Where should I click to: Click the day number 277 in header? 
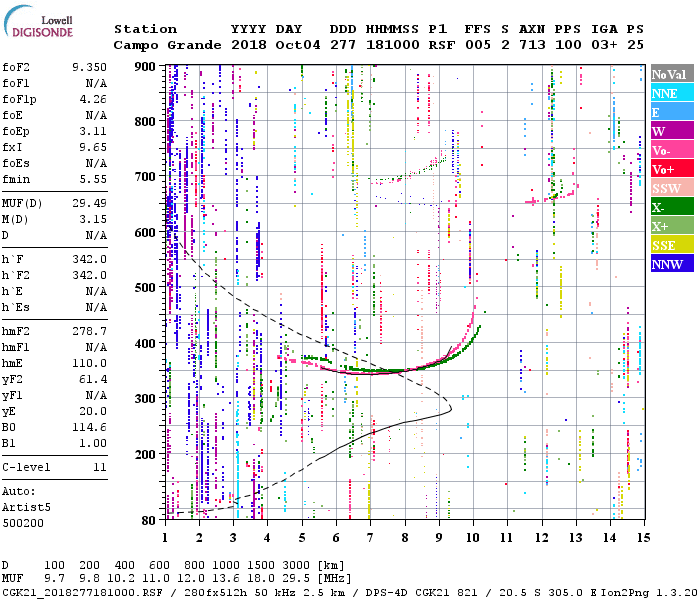pos(343,45)
